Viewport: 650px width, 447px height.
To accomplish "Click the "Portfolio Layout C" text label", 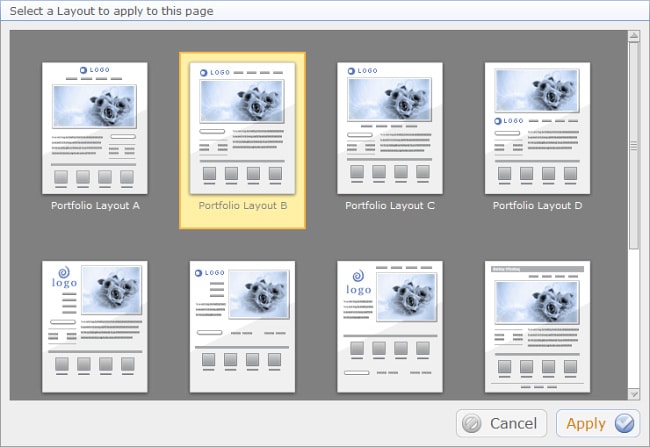I will (x=389, y=206).
